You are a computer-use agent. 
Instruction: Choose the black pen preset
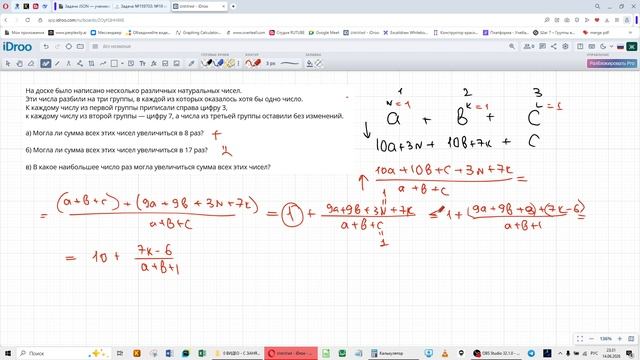click(207, 63)
